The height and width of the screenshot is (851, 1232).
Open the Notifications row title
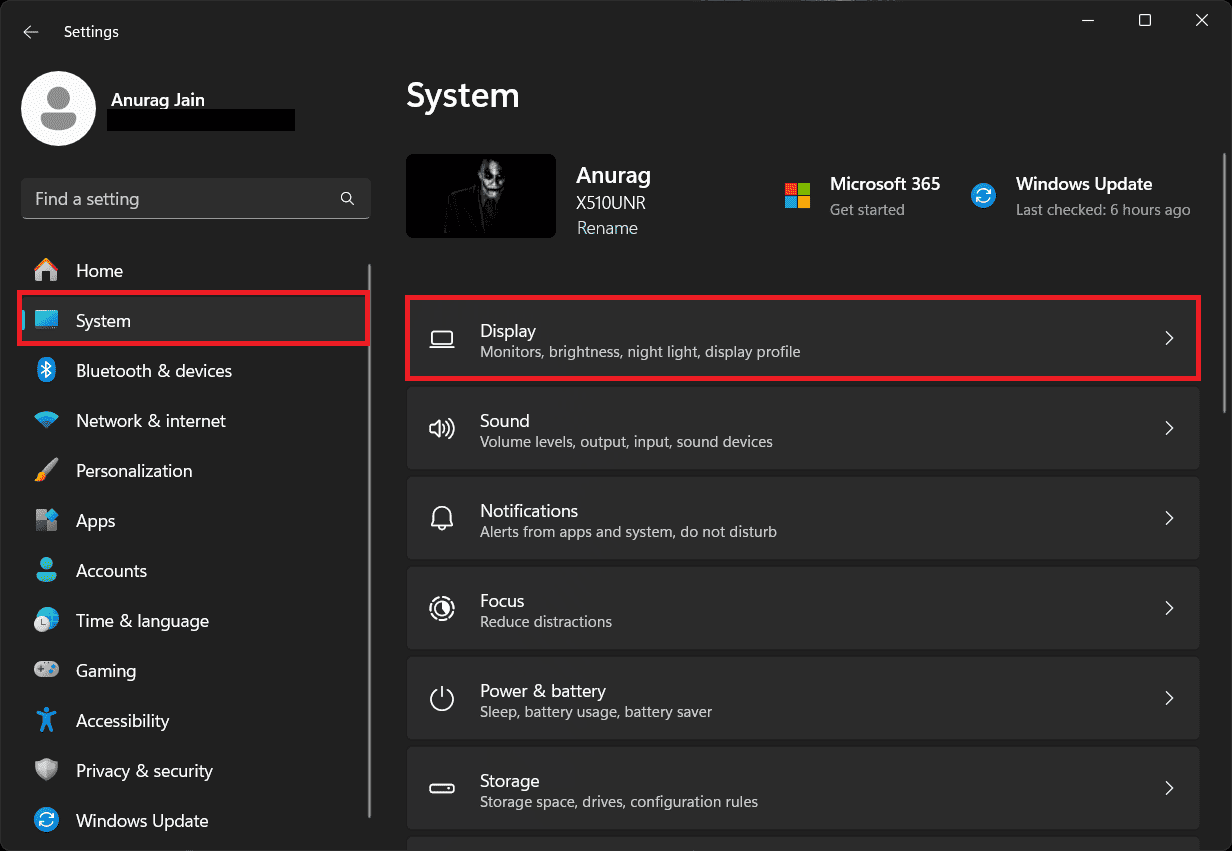click(x=529, y=511)
